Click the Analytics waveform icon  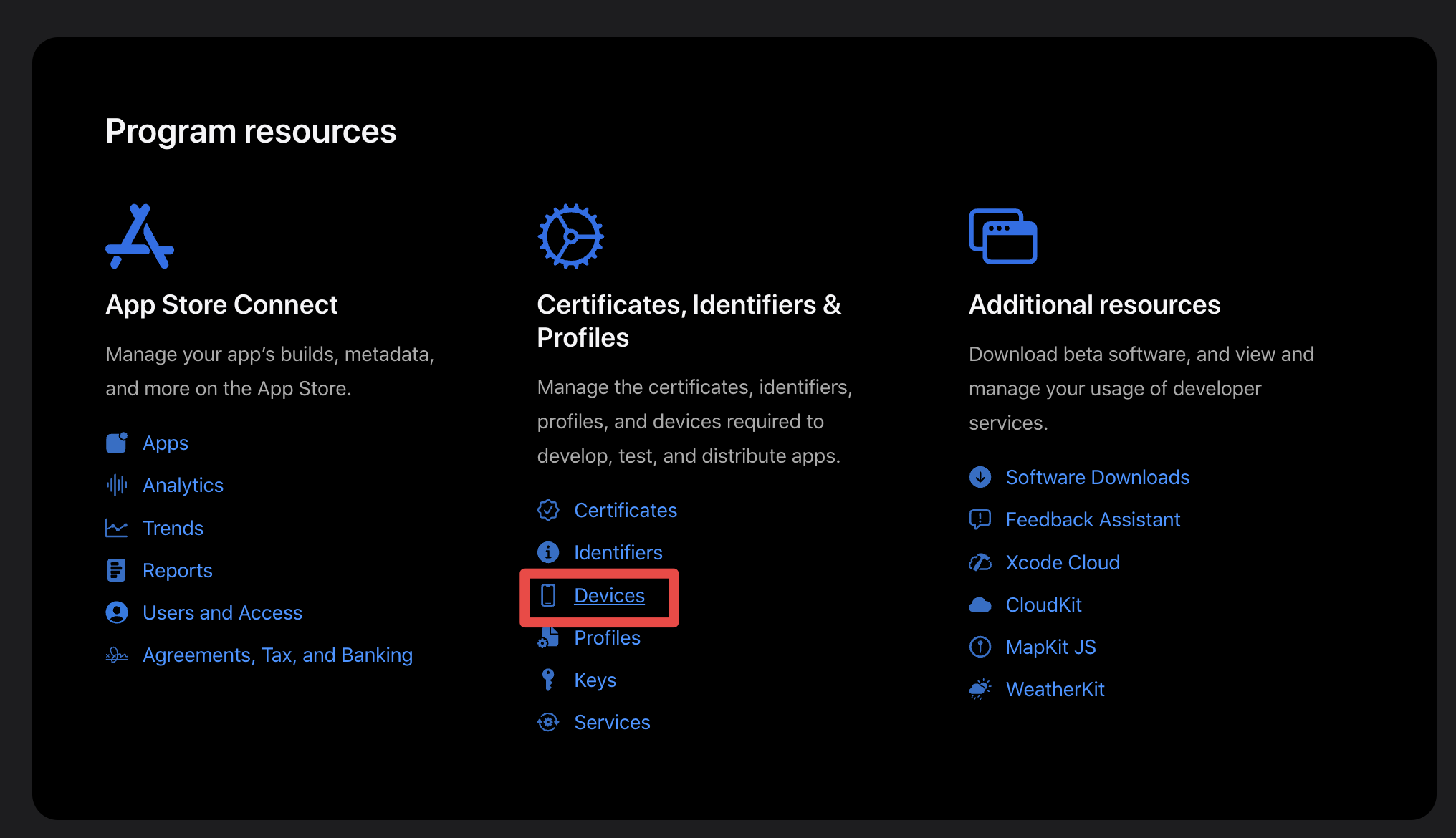[x=117, y=486]
